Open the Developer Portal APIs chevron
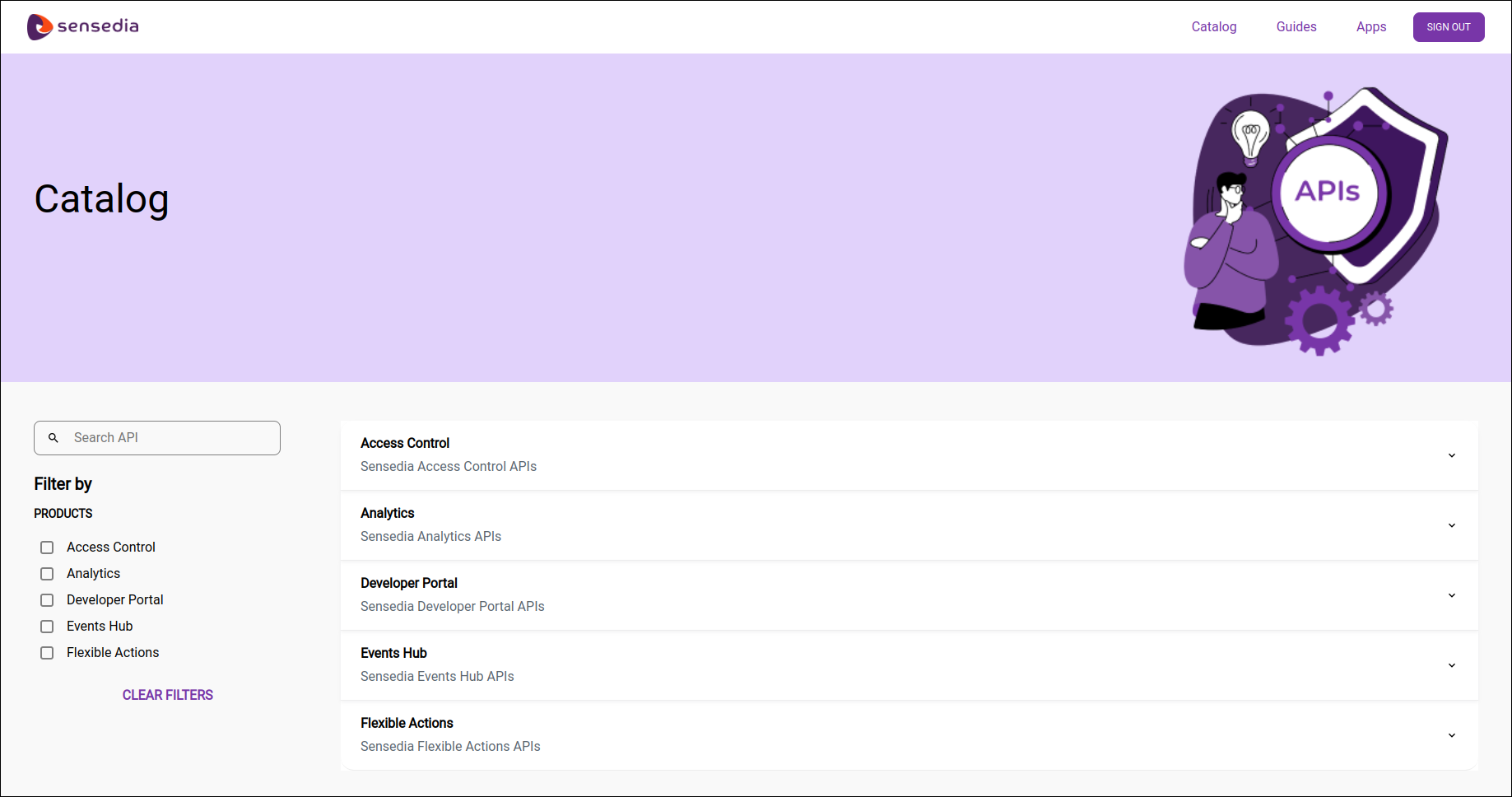 [1451, 595]
